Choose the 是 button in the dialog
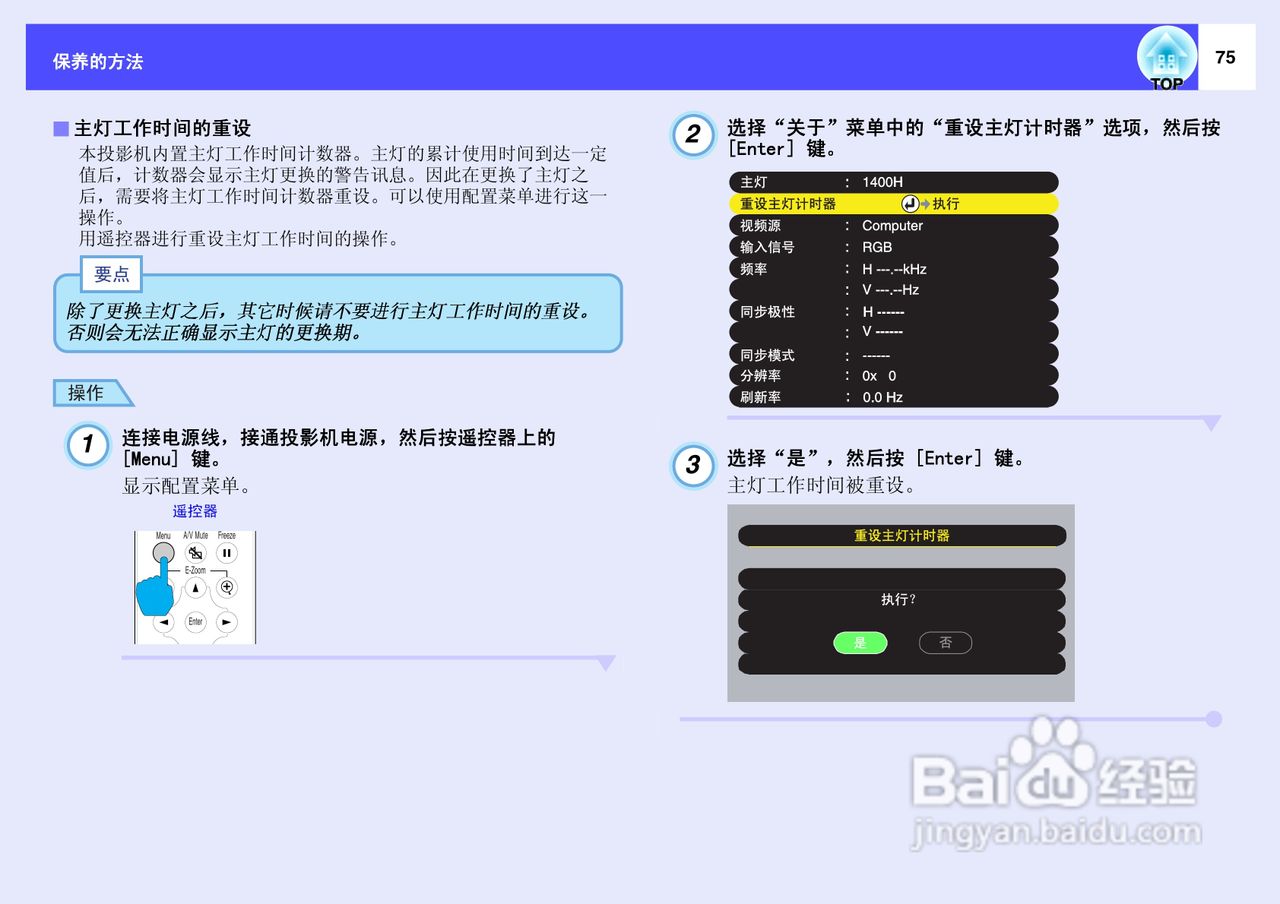Screen dimensions: 1280x904 tap(860, 642)
